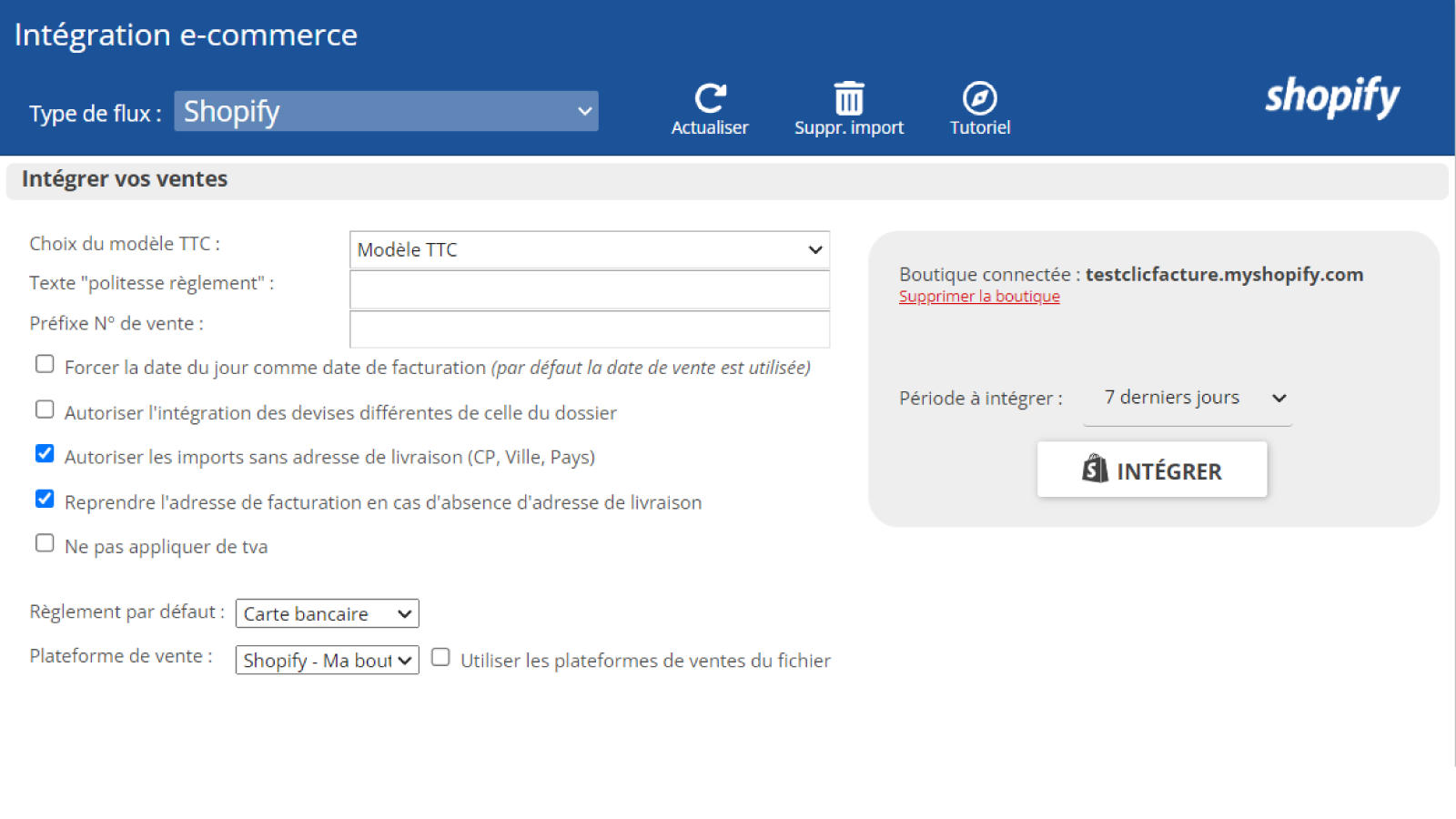Viewport: 1456px width, 819px height.
Task: Open the Règlement par défaut Carte bancaire dropdown
Action: click(x=327, y=613)
